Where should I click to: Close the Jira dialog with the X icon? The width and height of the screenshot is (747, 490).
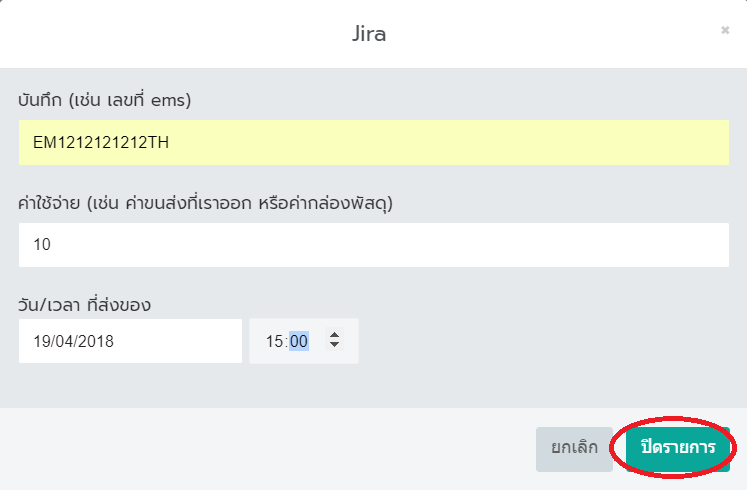point(725,30)
